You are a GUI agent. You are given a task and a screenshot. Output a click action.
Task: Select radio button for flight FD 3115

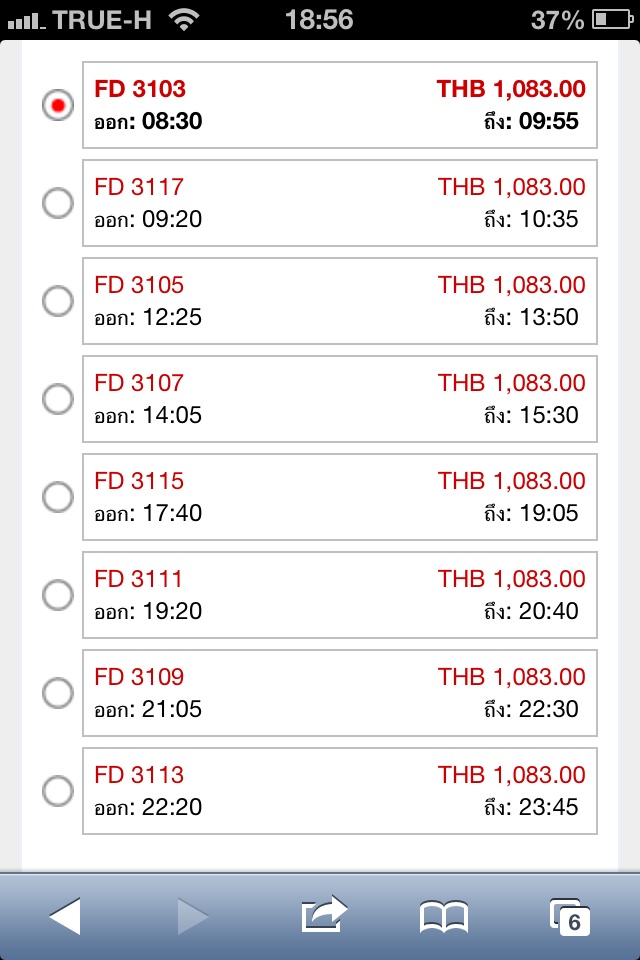(58, 497)
